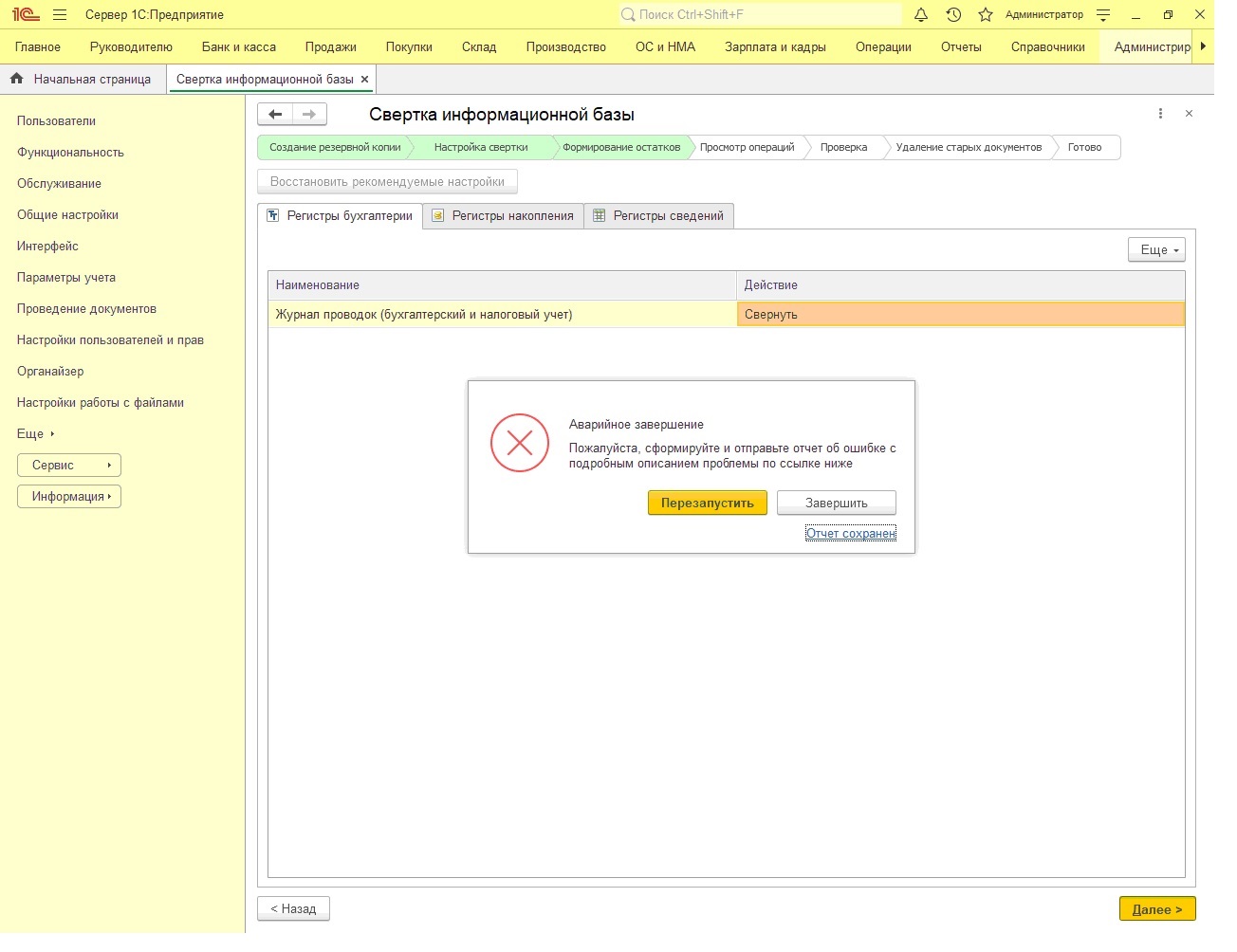
Task: Select the Создание резервной копии step
Action: point(335,148)
